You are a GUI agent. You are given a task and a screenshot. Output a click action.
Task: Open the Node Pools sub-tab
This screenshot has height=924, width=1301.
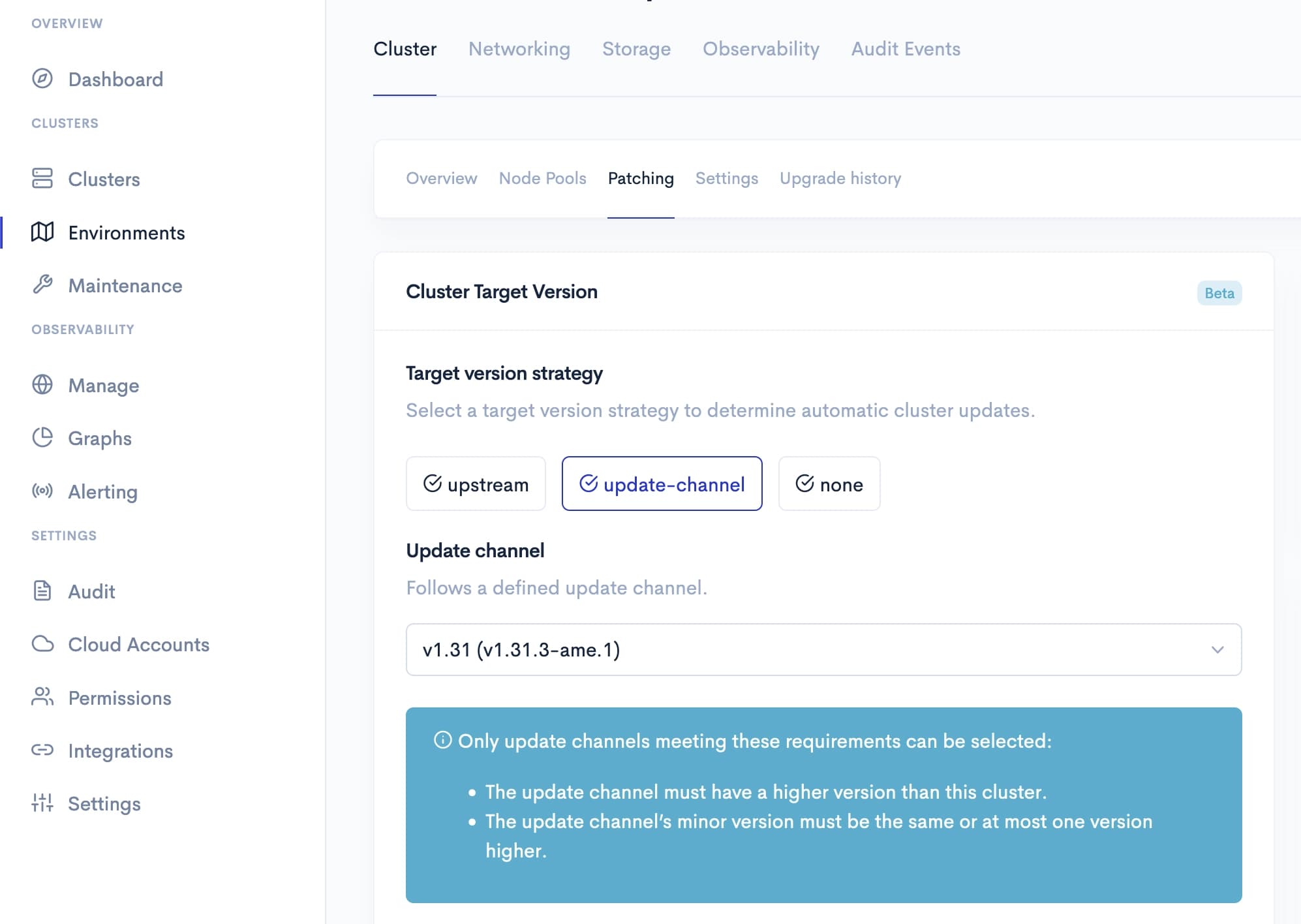(x=542, y=178)
